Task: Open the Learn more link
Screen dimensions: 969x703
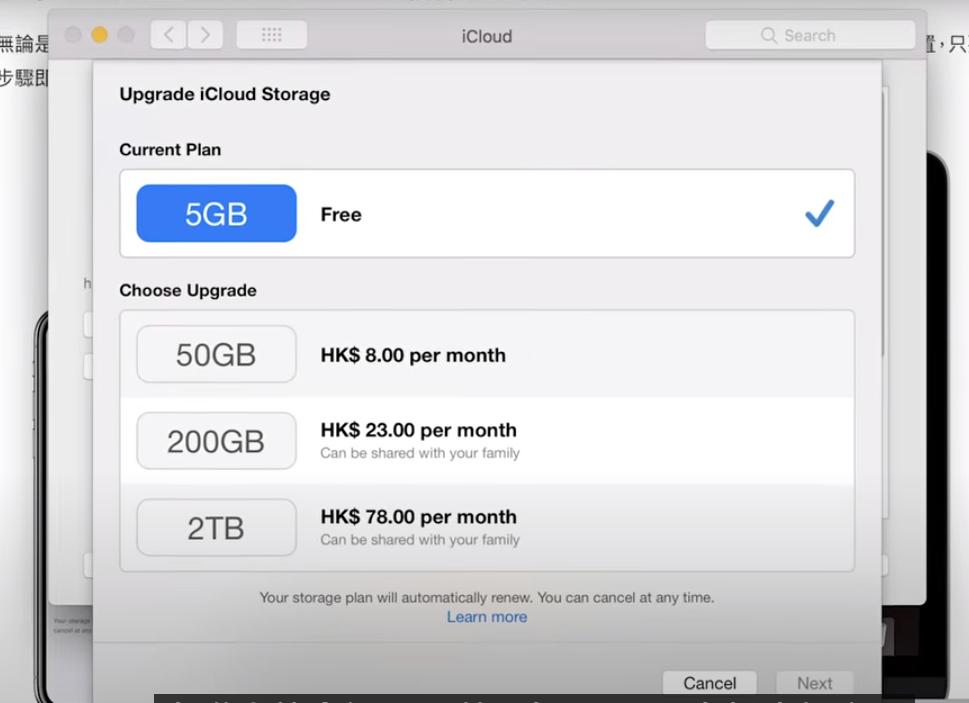Action: point(487,617)
